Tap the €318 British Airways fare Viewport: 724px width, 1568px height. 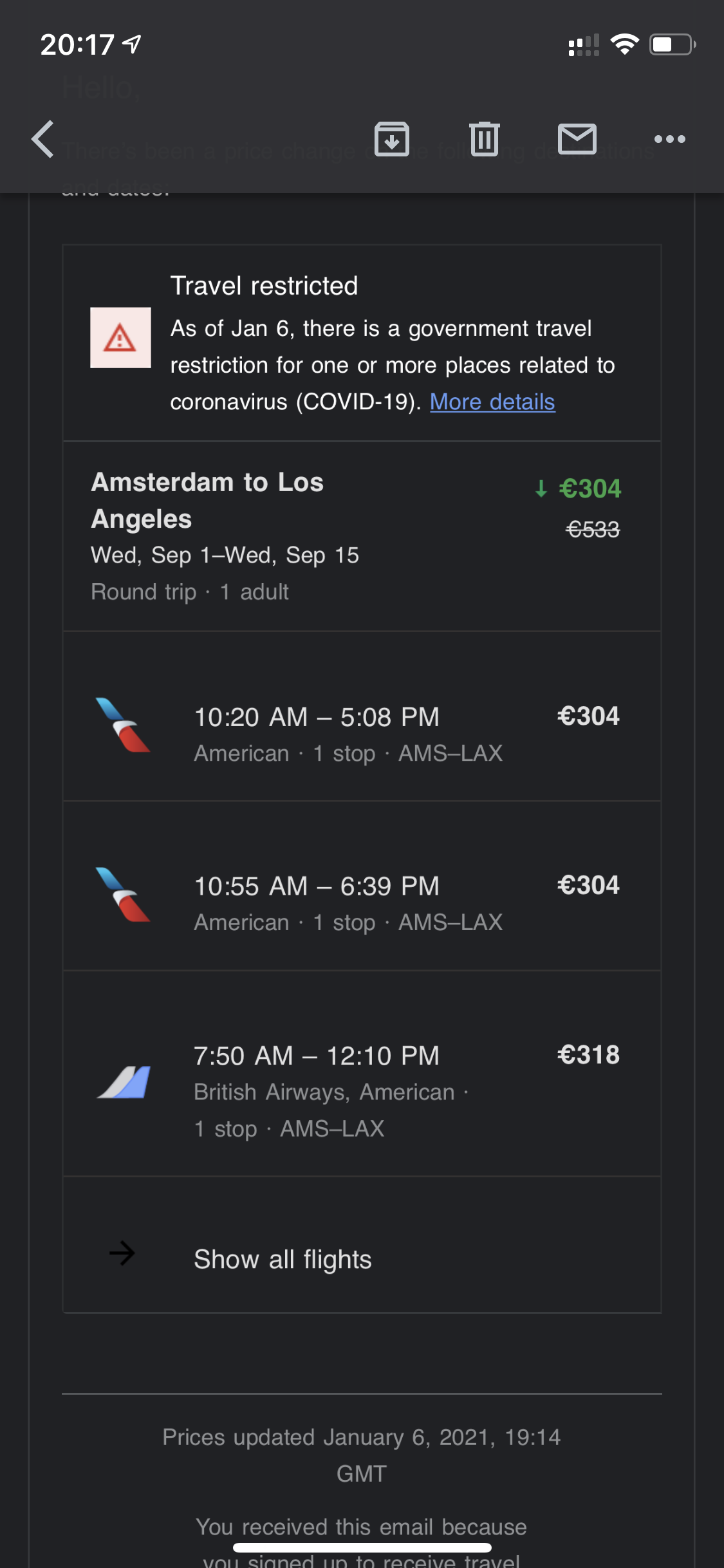click(x=588, y=1055)
